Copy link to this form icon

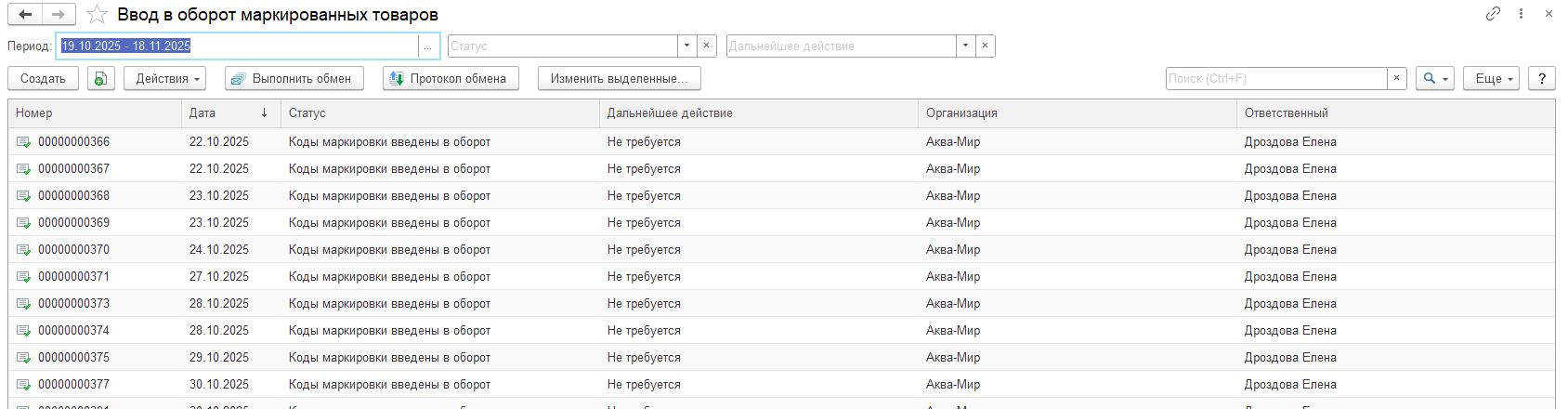point(1494,14)
